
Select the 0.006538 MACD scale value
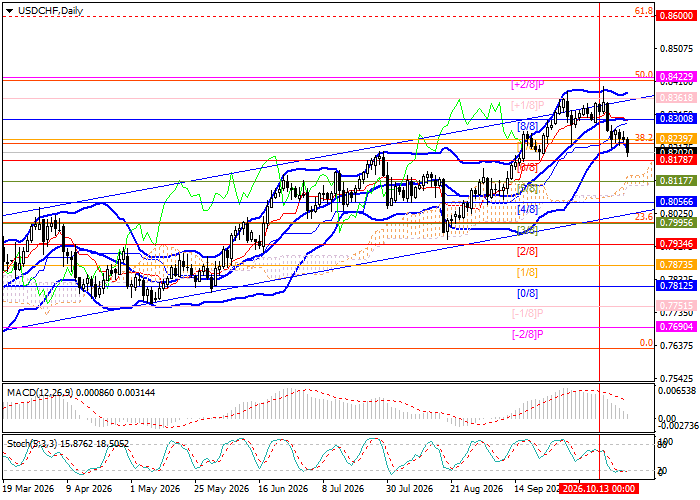coord(677,391)
